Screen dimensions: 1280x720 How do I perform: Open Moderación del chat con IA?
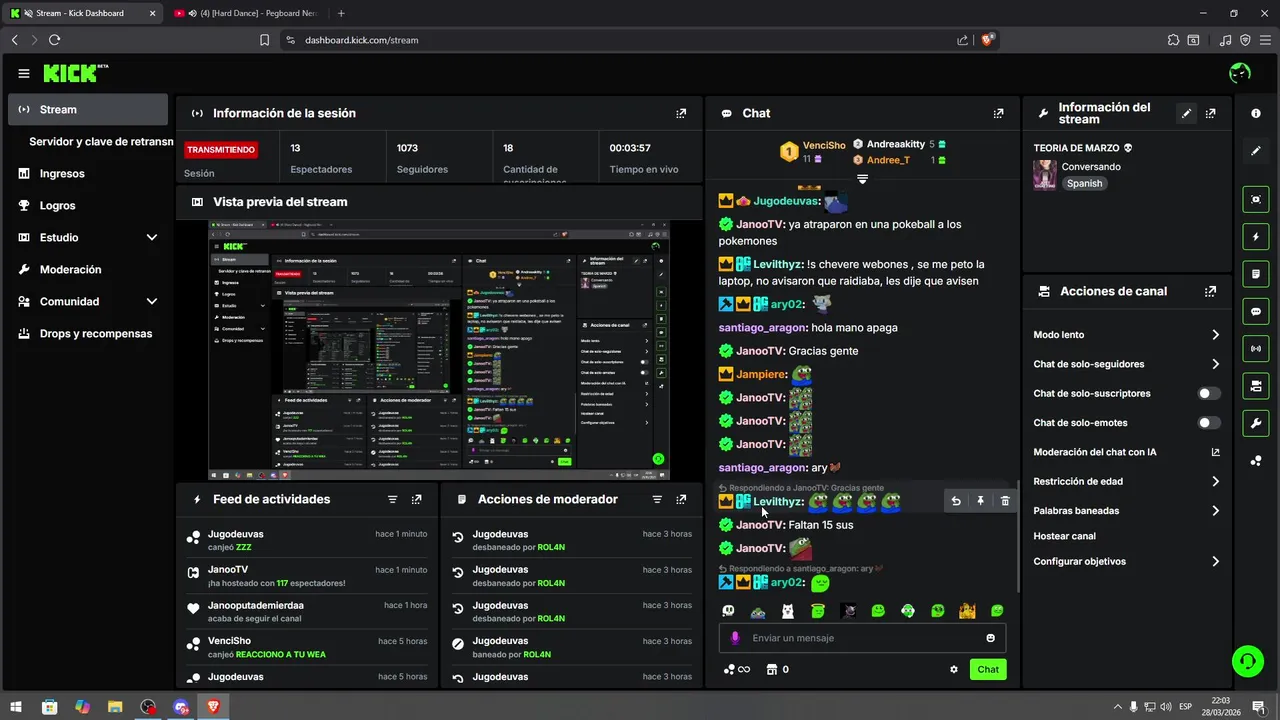point(1126,452)
